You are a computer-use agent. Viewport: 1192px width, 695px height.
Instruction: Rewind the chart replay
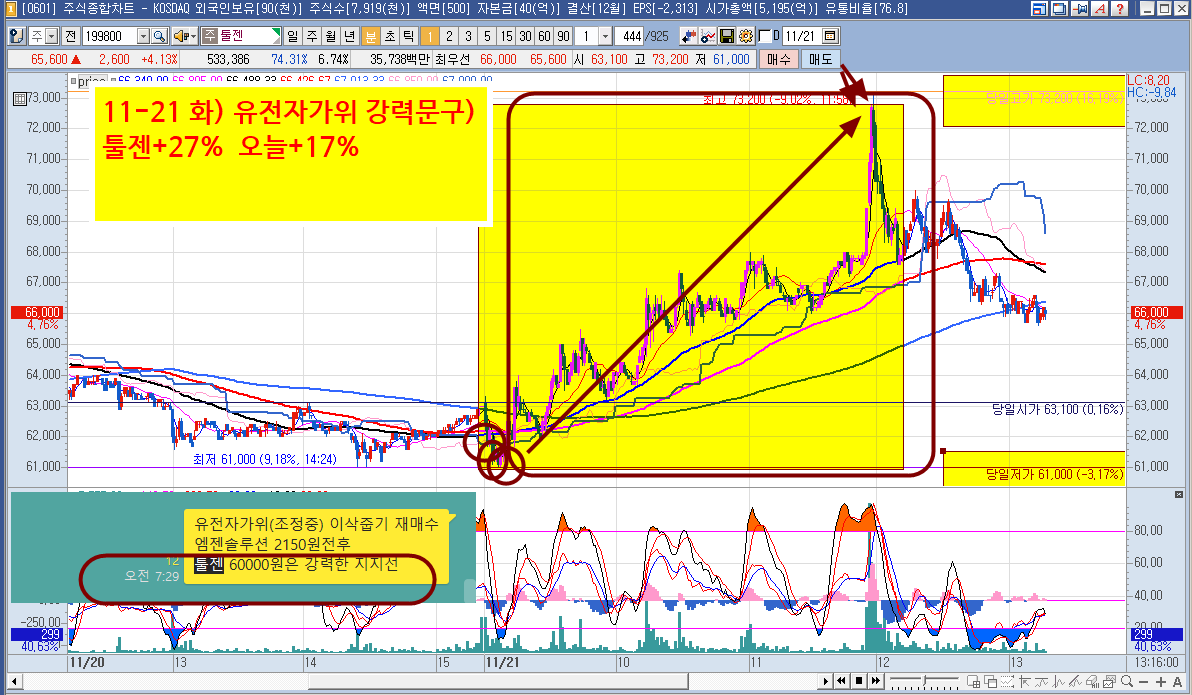point(842,681)
